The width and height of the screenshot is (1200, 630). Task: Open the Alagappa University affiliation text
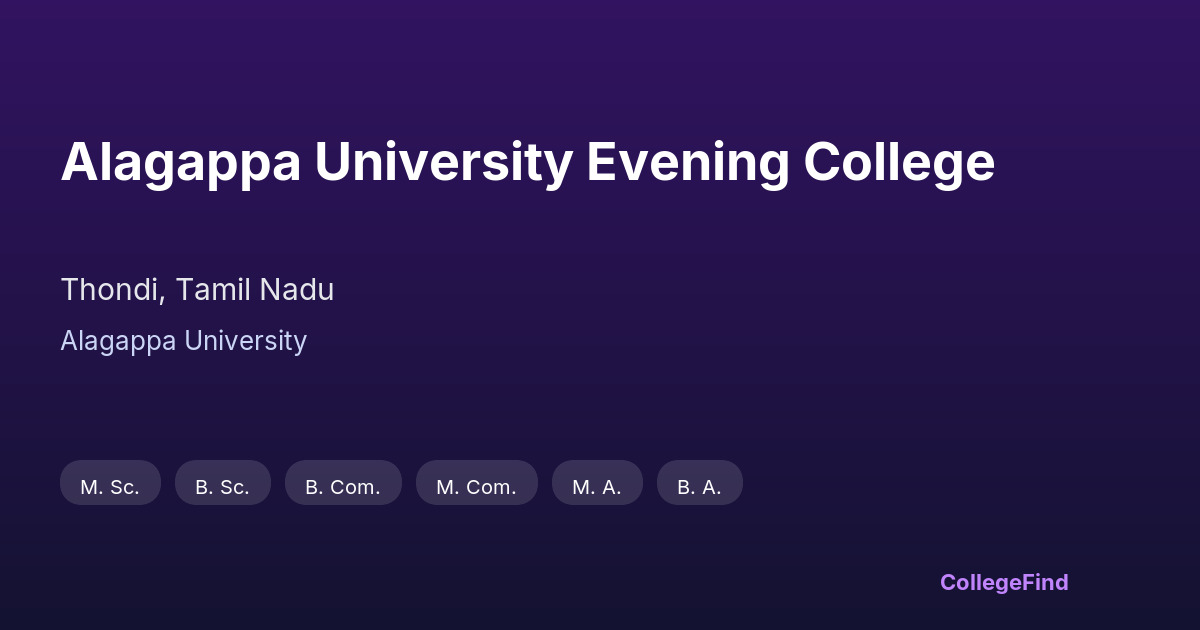[183, 341]
